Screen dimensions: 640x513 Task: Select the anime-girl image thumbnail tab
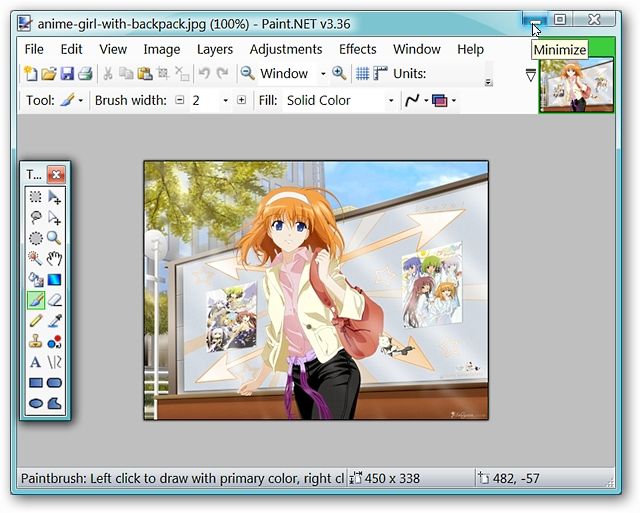click(x=577, y=85)
